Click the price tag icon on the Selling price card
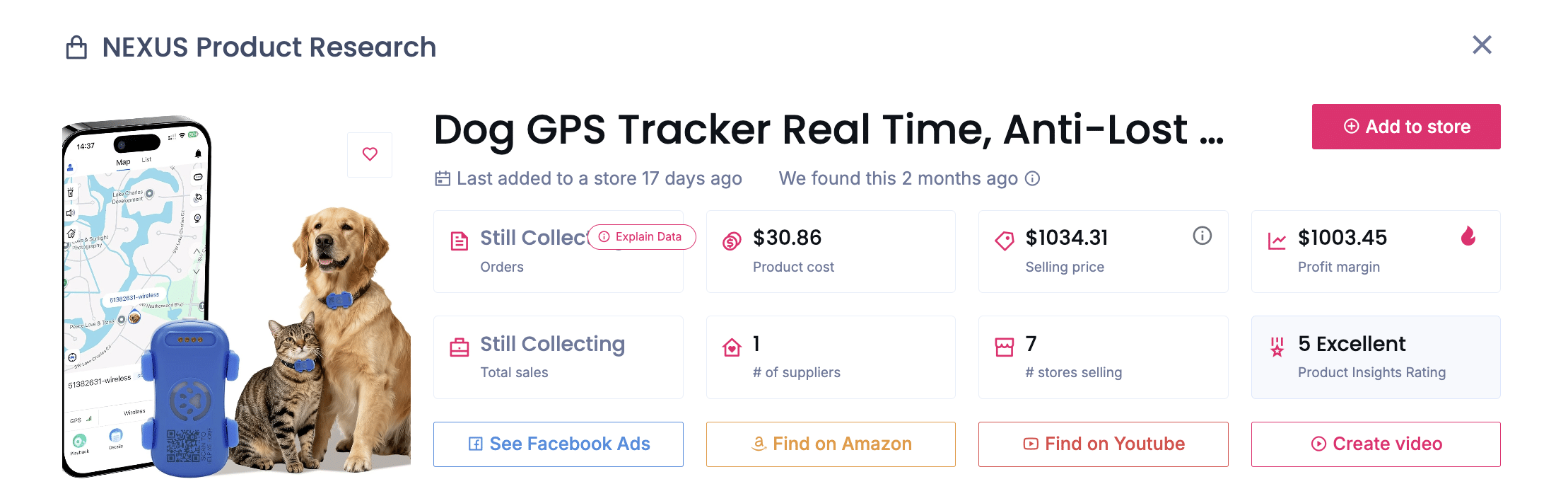 coord(1003,238)
